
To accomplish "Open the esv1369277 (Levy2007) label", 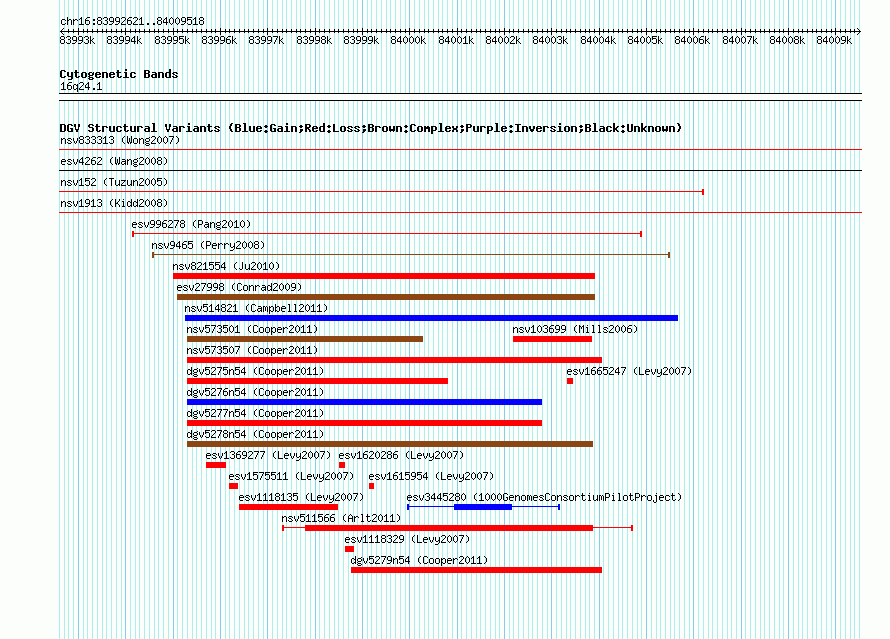I will click(268, 455).
